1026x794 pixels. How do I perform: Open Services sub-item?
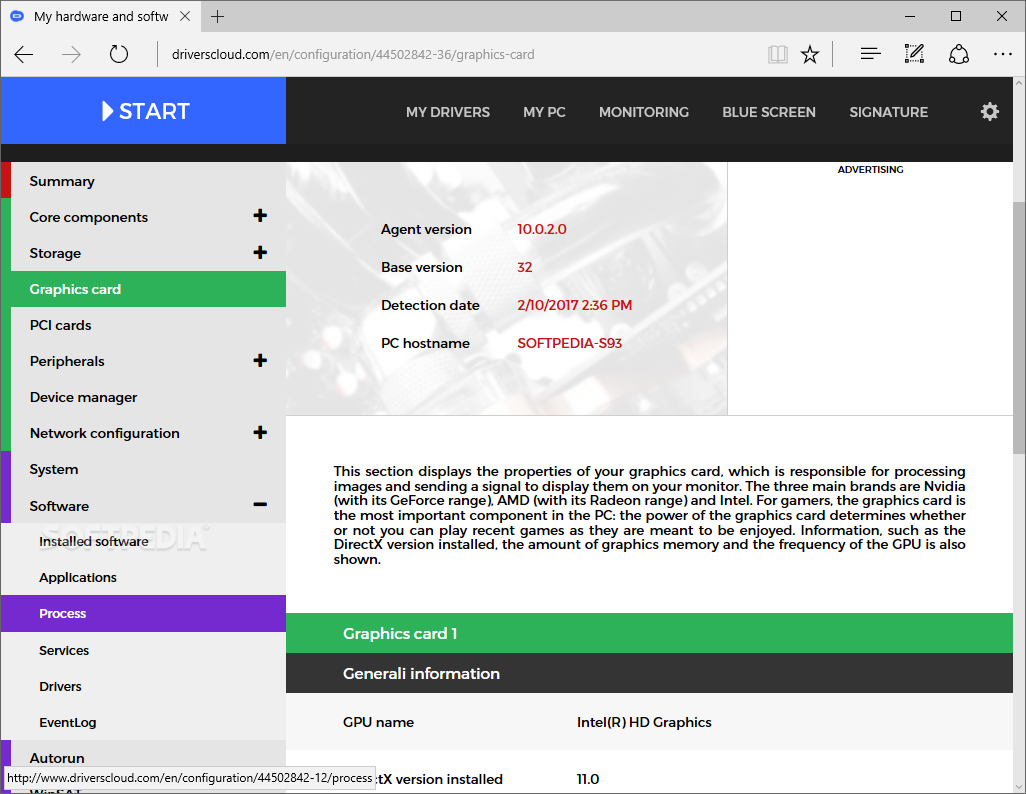[143, 650]
